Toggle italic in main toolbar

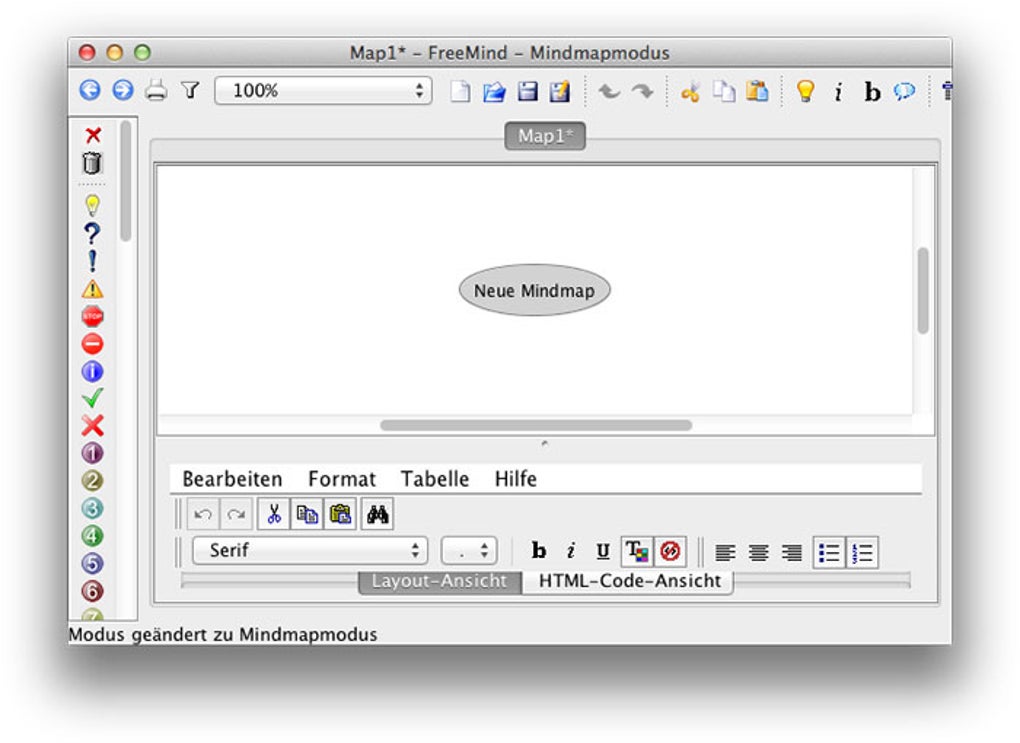click(x=839, y=92)
